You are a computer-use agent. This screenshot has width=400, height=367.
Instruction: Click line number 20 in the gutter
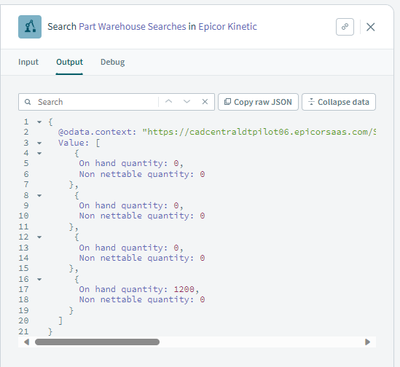coord(24,321)
